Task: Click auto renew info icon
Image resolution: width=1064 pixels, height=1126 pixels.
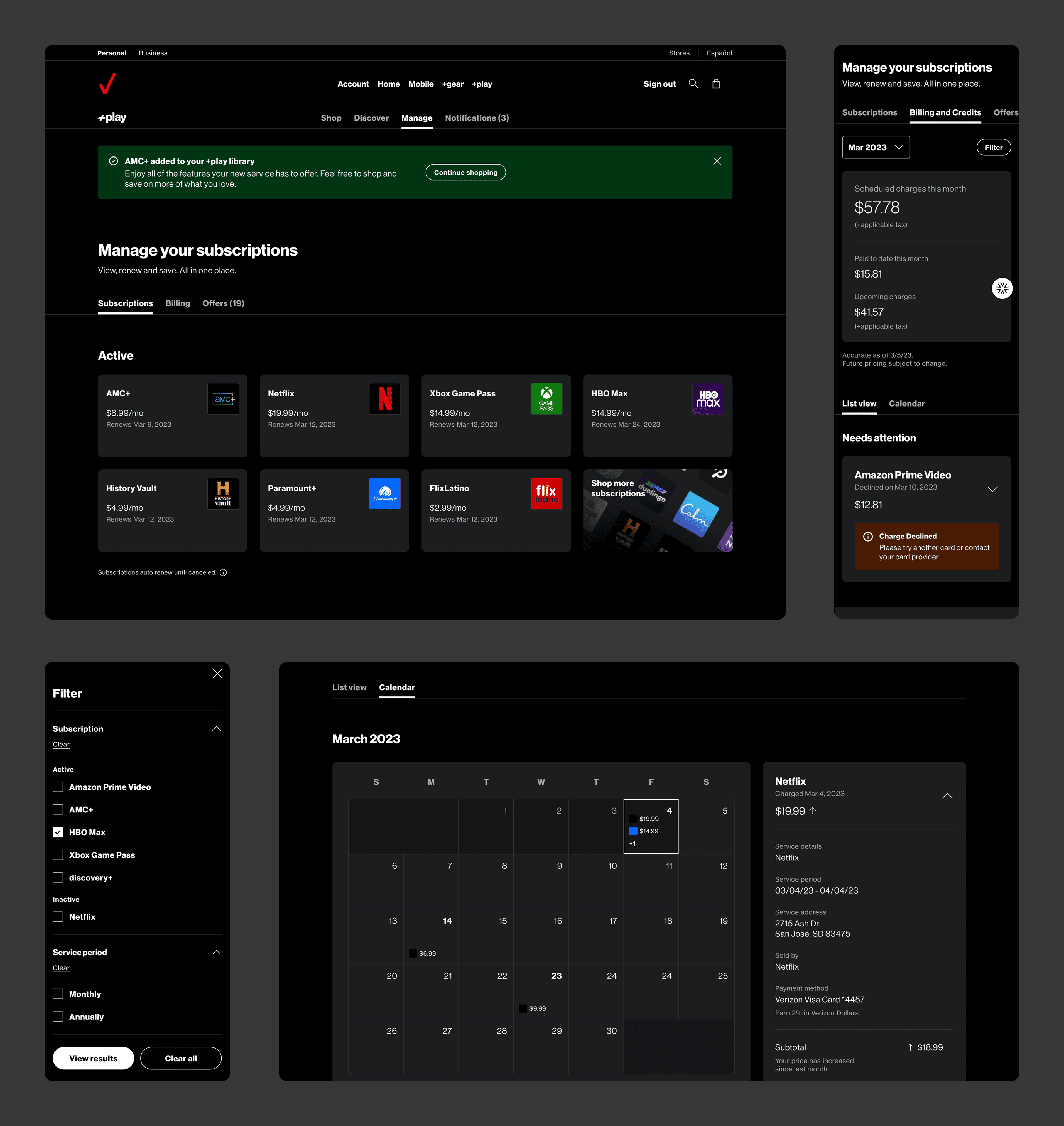Action: pyautogui.click(x=224, y=572)
